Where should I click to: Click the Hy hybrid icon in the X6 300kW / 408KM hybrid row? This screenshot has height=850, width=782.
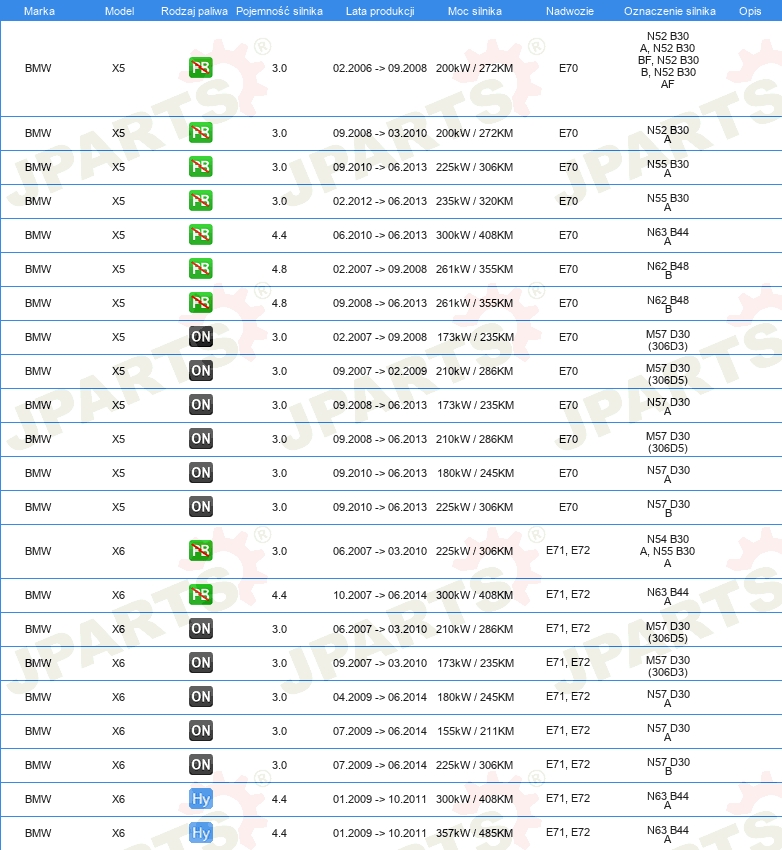click(201, 799)
